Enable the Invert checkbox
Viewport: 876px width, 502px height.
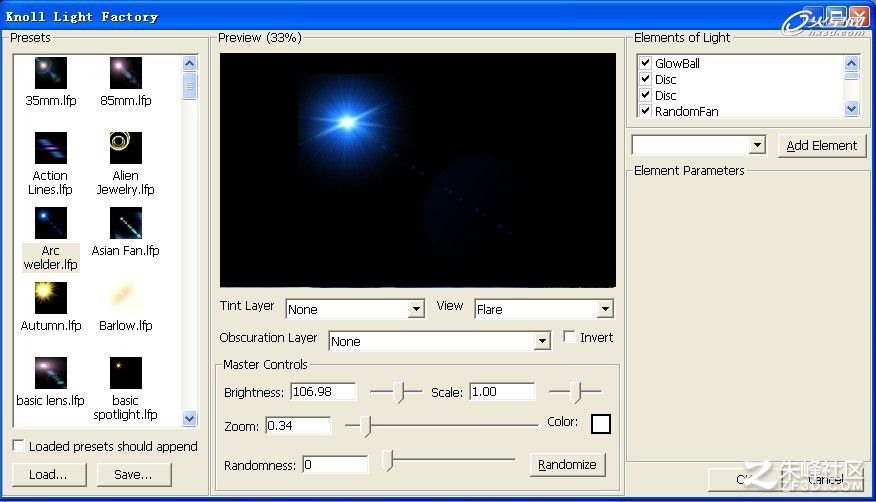tap(569, 337)
